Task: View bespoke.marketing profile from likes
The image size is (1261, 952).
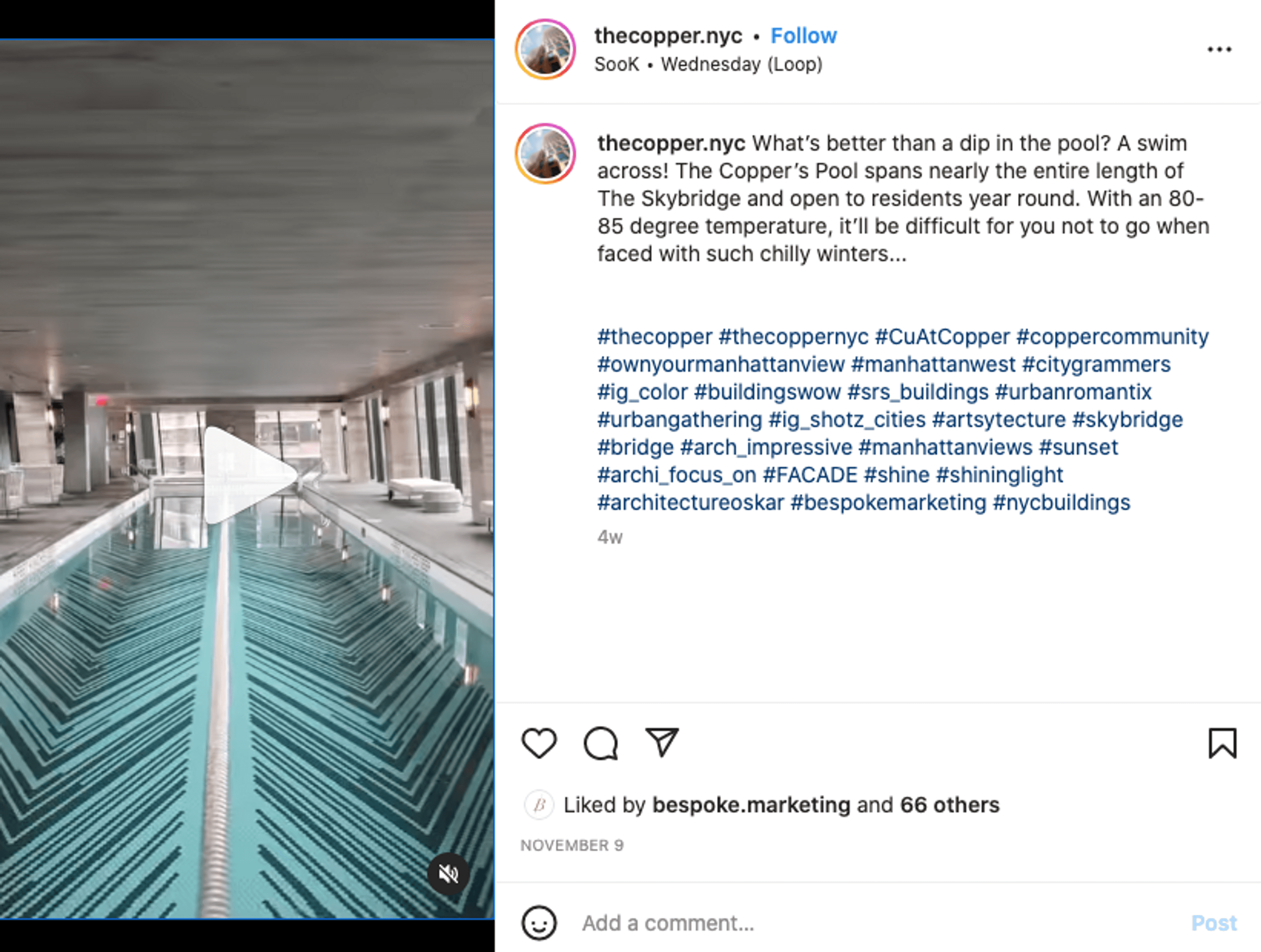Action: click(751, 805)
